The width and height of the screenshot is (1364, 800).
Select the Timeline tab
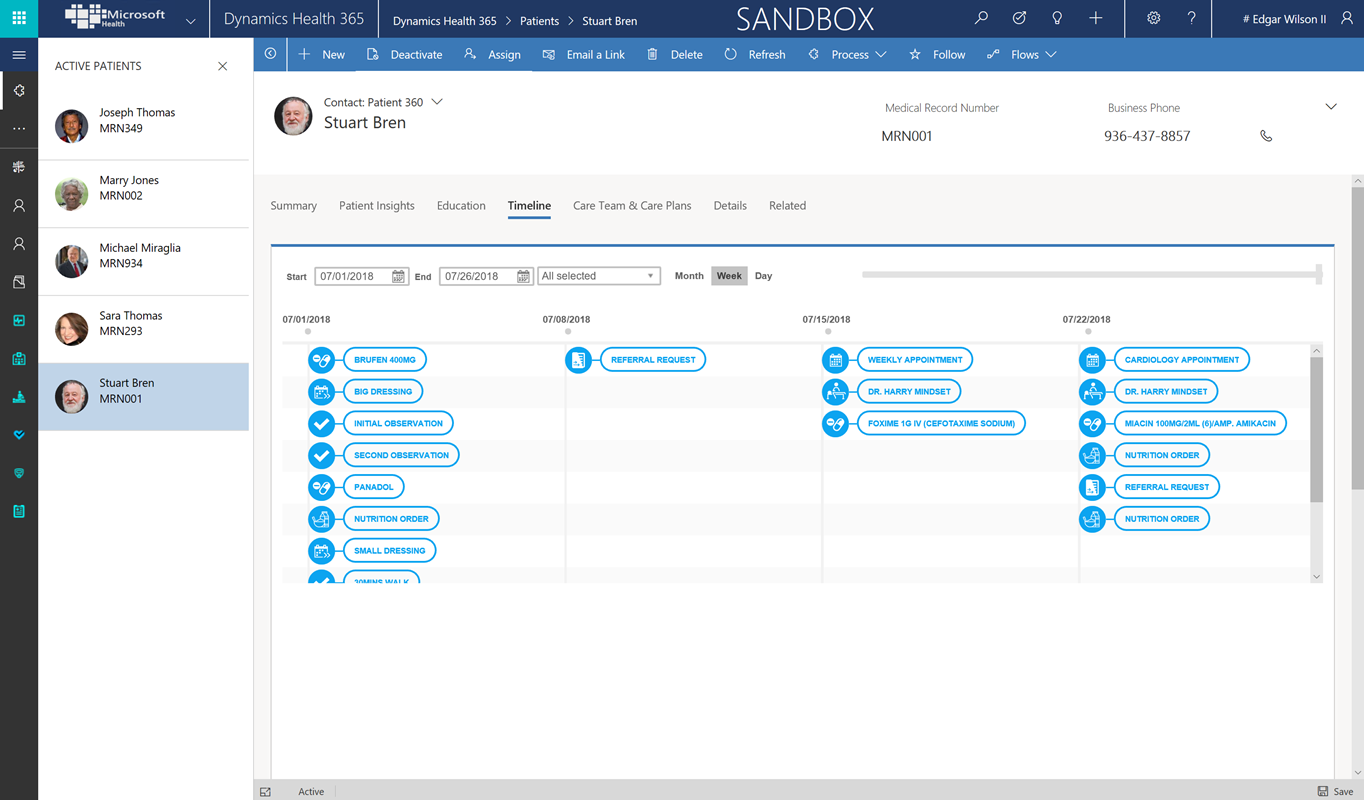click(x=529, y=206)
